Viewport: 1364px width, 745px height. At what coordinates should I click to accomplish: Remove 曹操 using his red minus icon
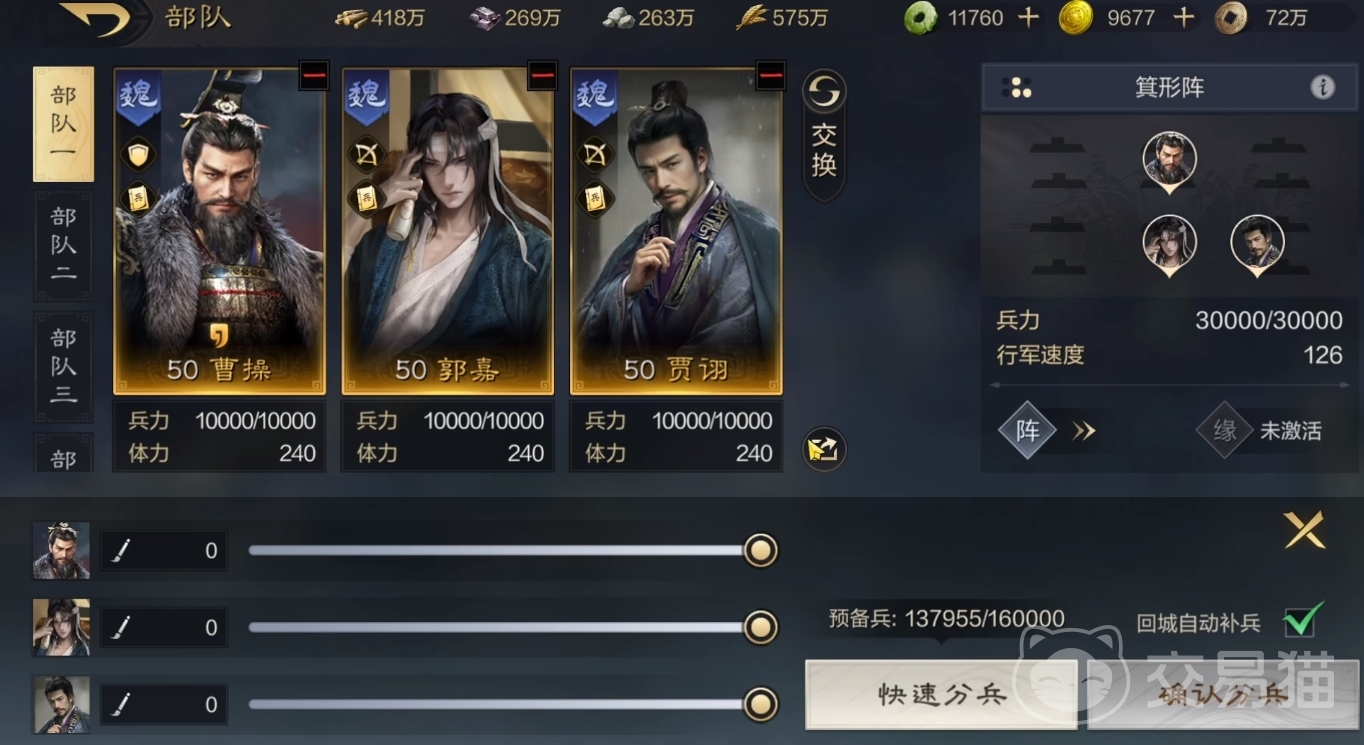313,75
